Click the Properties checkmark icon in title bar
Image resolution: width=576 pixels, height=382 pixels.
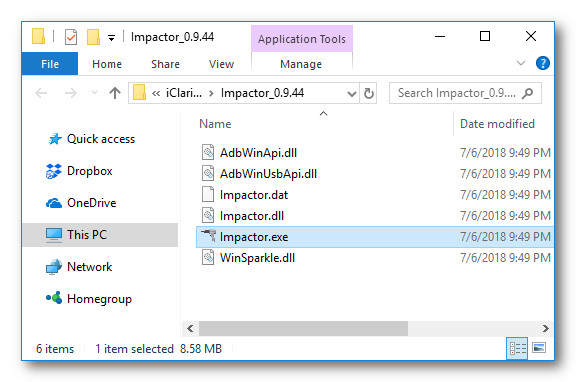(x=71, y=37)
